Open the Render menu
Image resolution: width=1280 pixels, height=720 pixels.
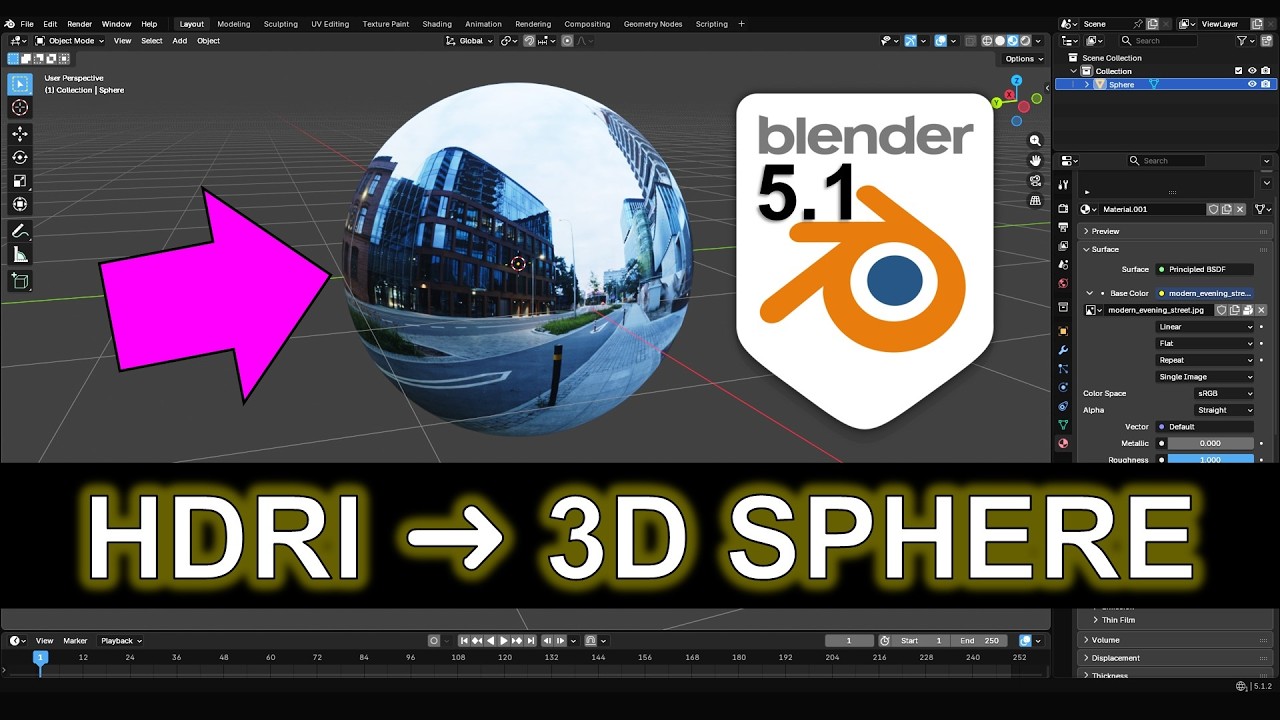coord(79,24)
